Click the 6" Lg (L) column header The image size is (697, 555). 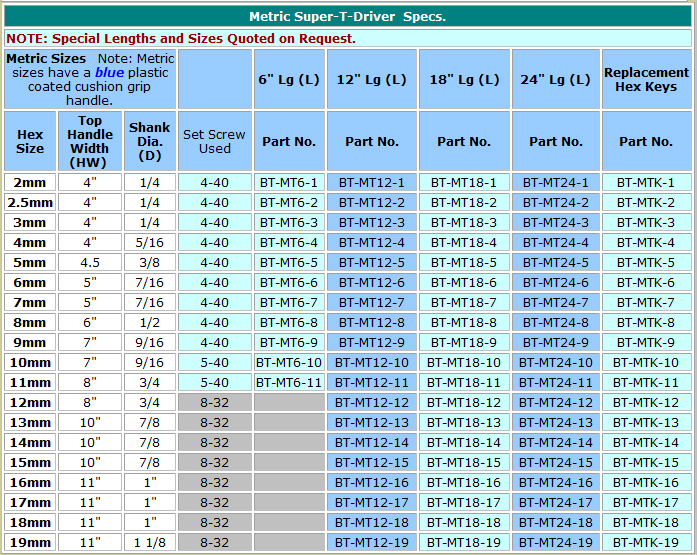point(289,80)
